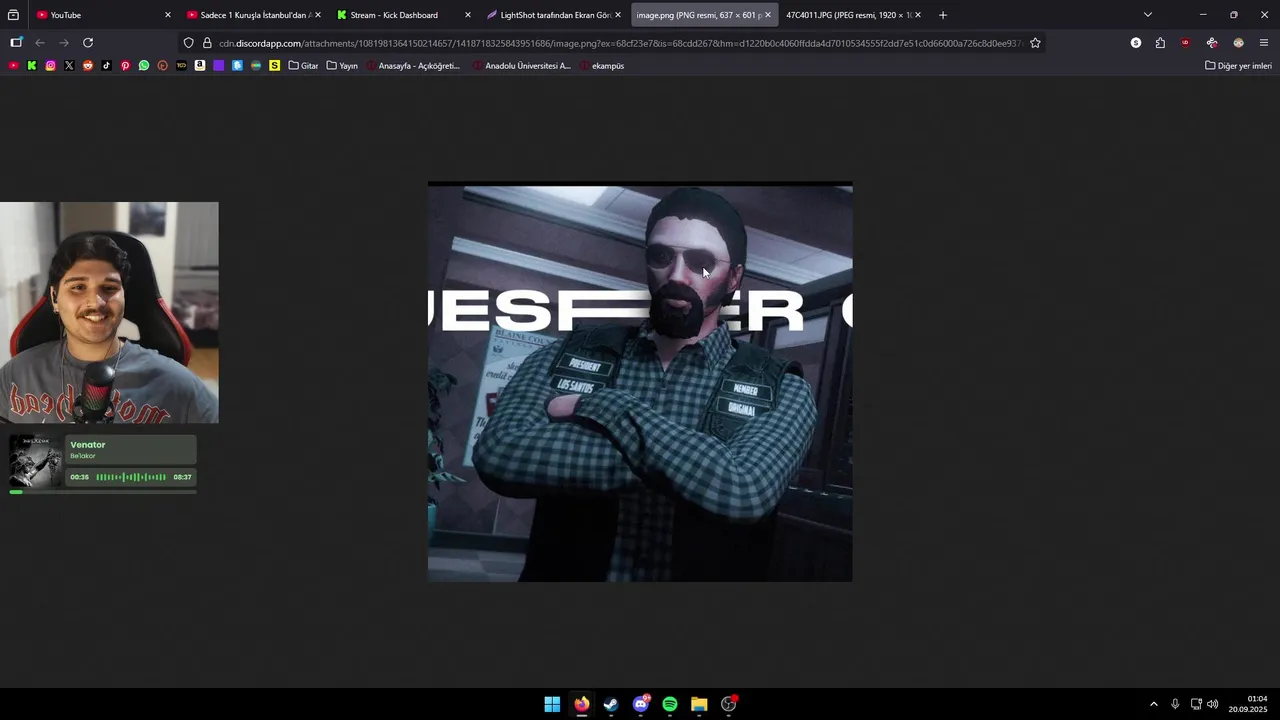This screenshot has height=720, width=1280.
Task: Open the Amazon bookmark icon
Action: coord(200,66)
